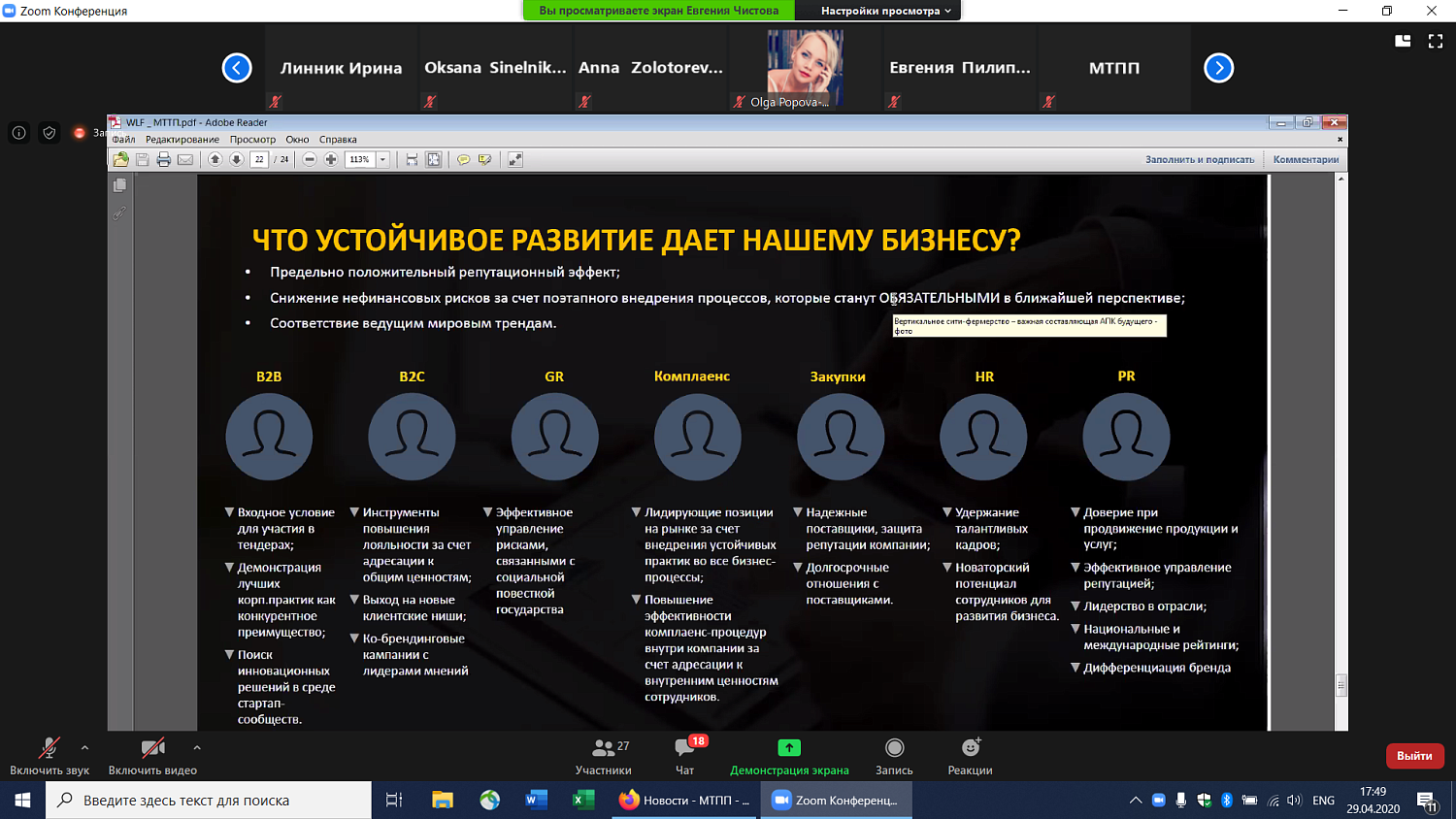Viewport: 1456px width, 819px height.
Task: Select the highlight text tool icon
Action: [x=485, y=159]
